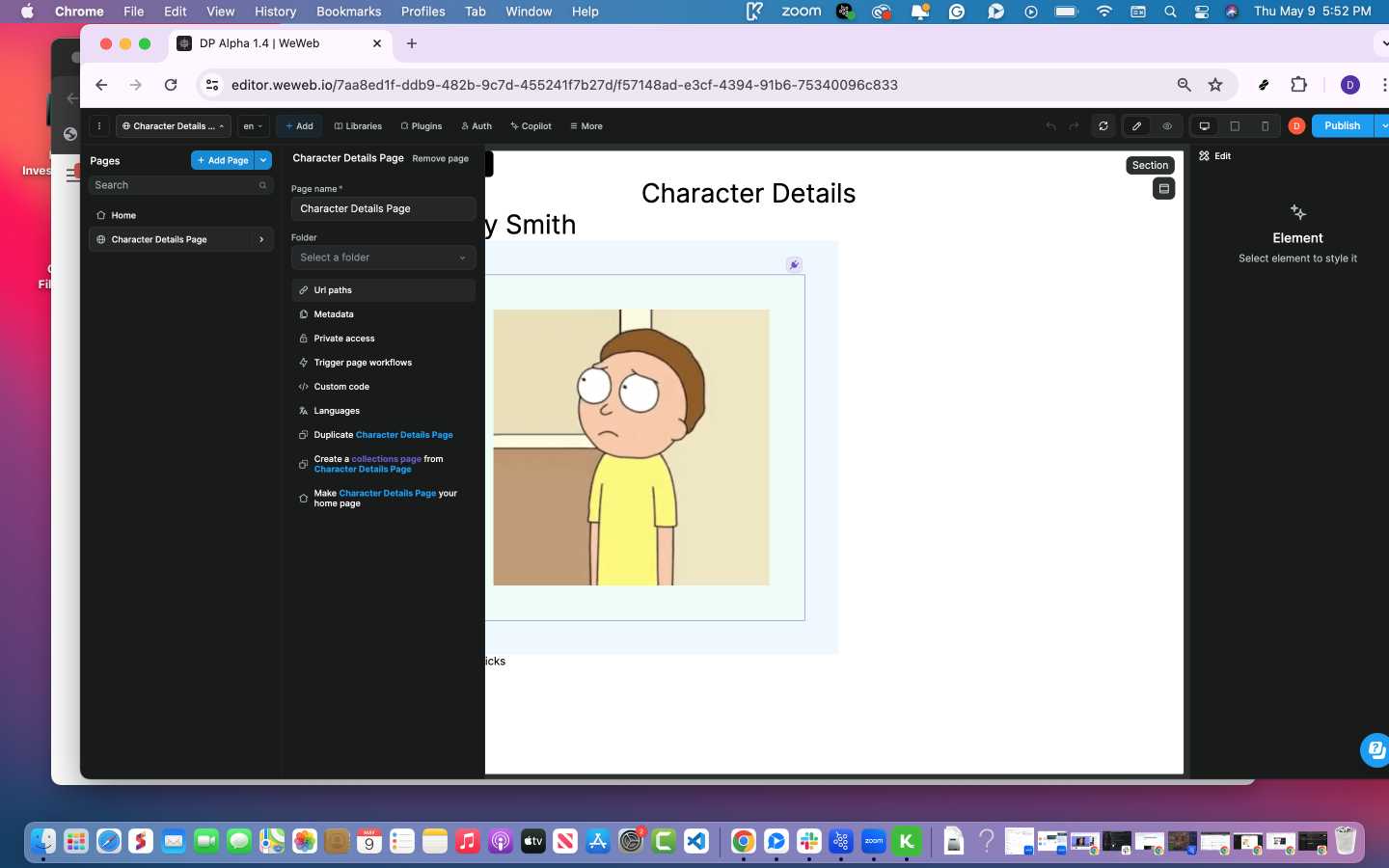Reload the page in Chrome
This screenshot has height=868, width=1389.
(x=171, y=85)
